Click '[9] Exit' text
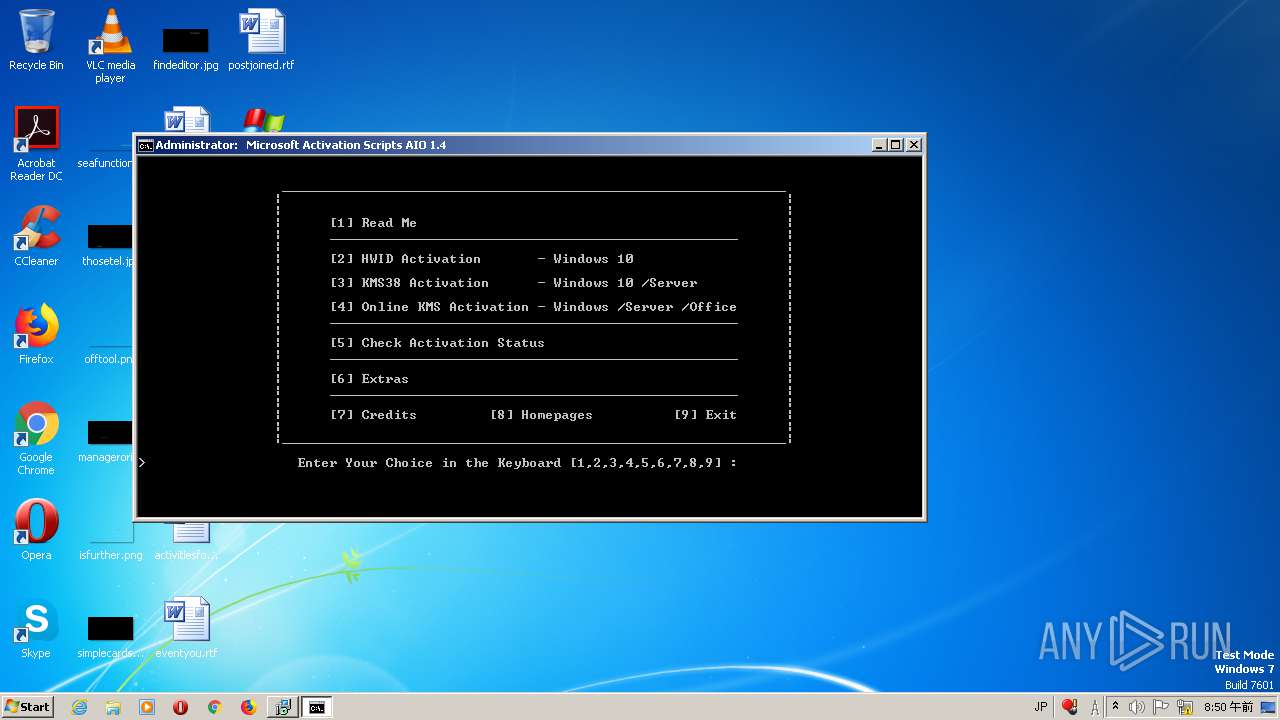Image resolution: width=1280 pixels, height=720 pixels. (705, 415)
